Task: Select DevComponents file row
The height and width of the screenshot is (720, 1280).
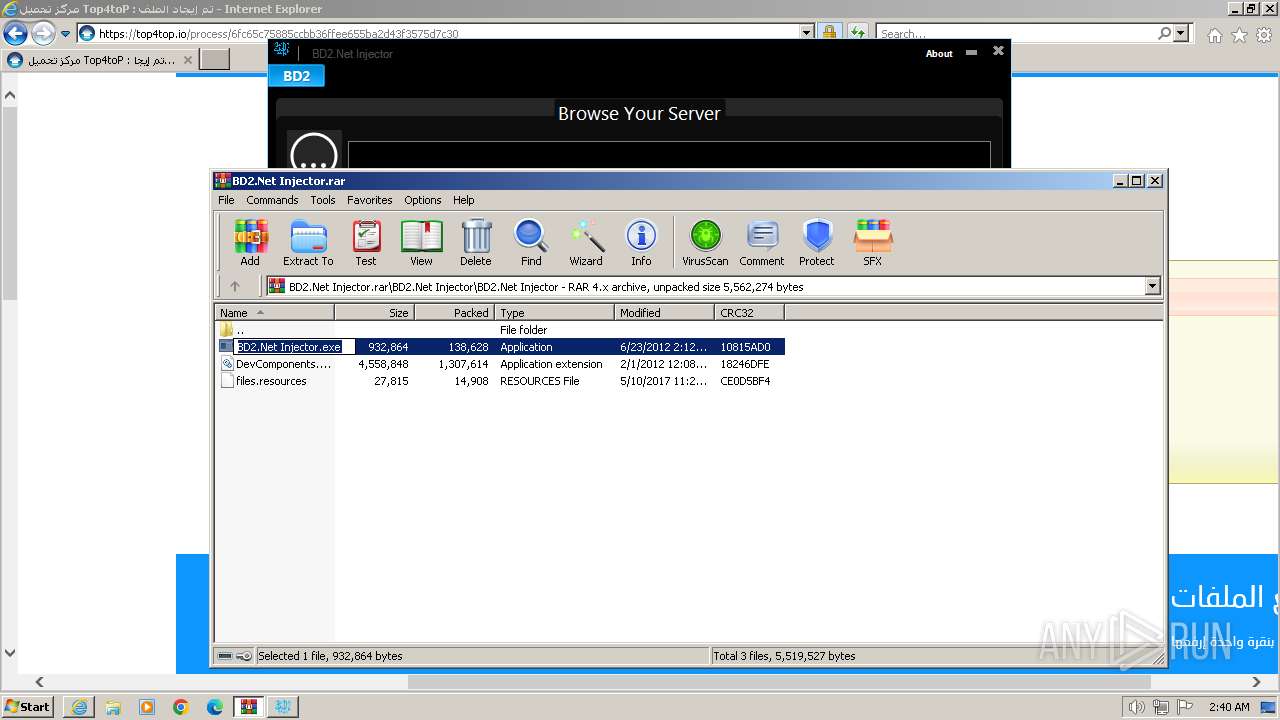Action: pyautogui.click(x=500, y=364)
